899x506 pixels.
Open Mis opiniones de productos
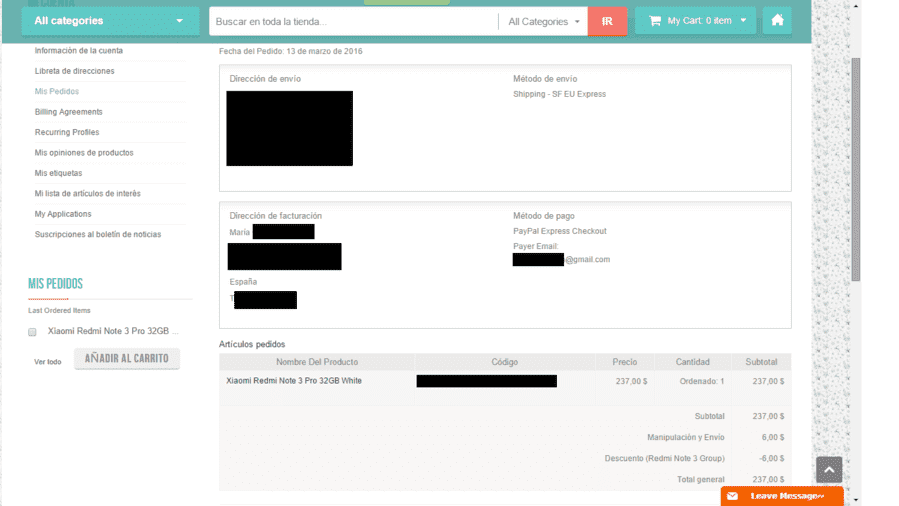coord(84,153)
